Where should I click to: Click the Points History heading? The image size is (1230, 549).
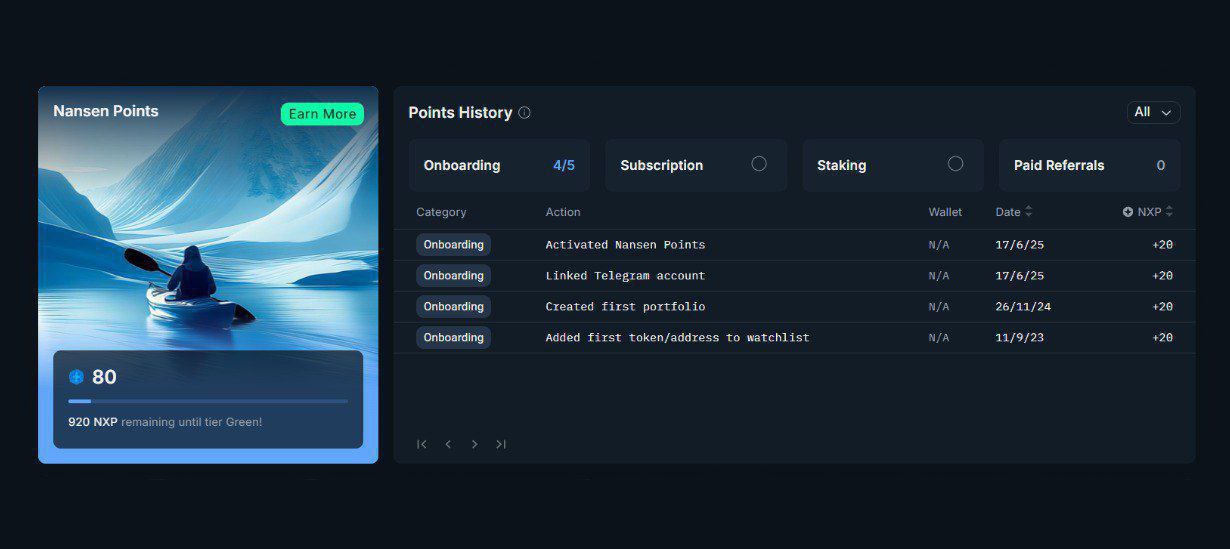(x=460, y=113)
